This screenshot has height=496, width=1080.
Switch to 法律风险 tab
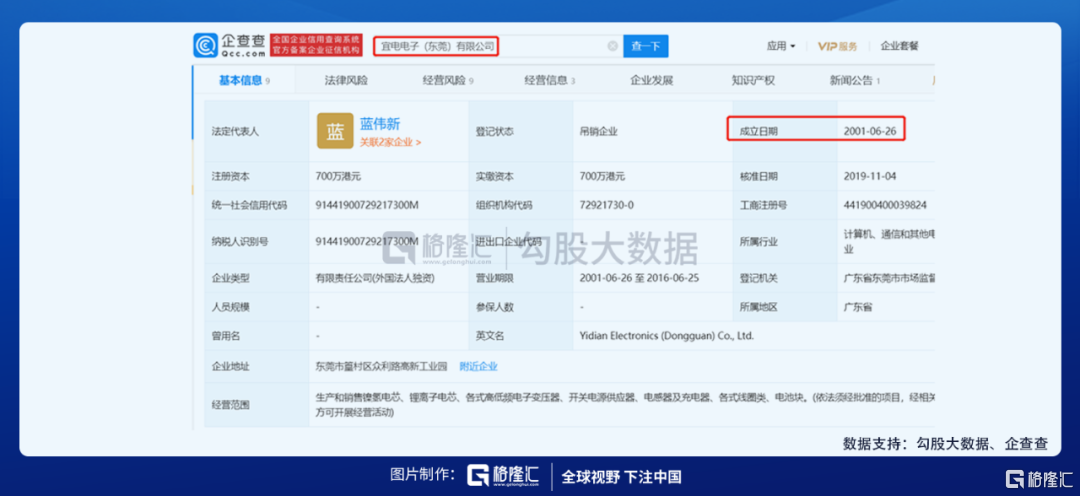[x=346, y=80]
